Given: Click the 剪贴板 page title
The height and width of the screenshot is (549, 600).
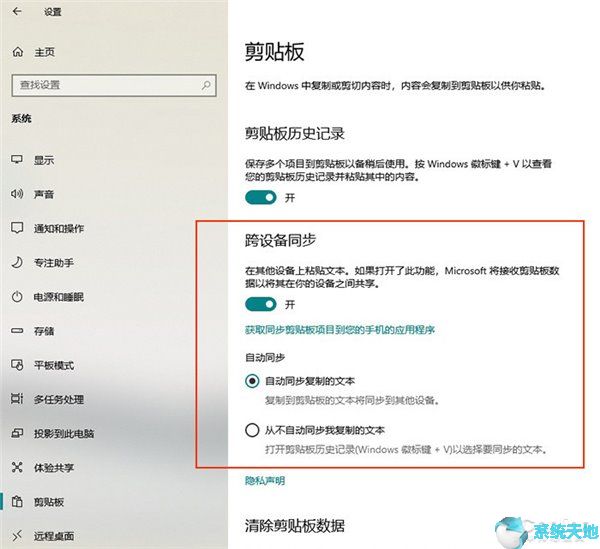Looking at the screenshot, I should click(x=274, y=51).
